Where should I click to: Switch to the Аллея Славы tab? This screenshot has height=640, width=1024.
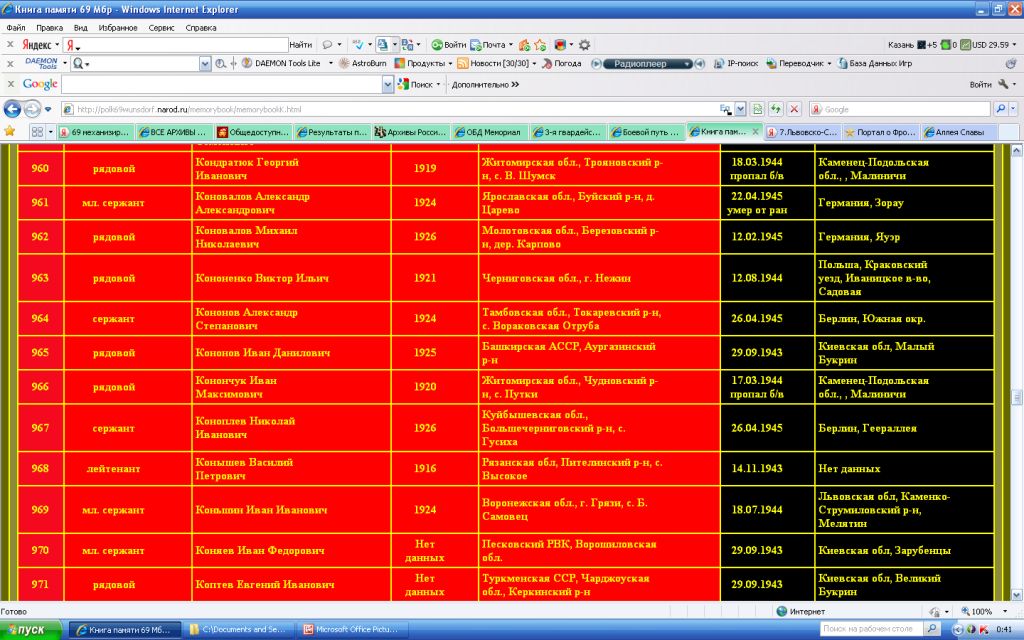point(958,131)
